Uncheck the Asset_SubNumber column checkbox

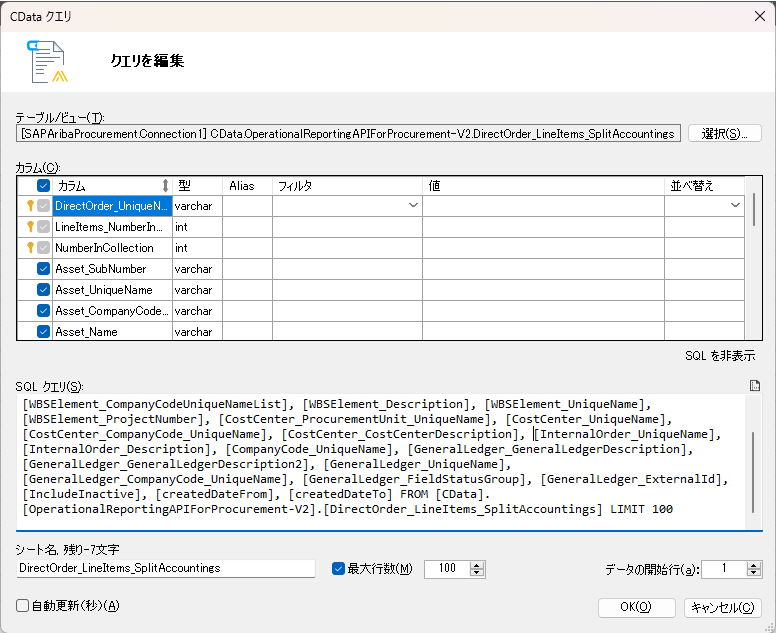(x=44, y=269)
